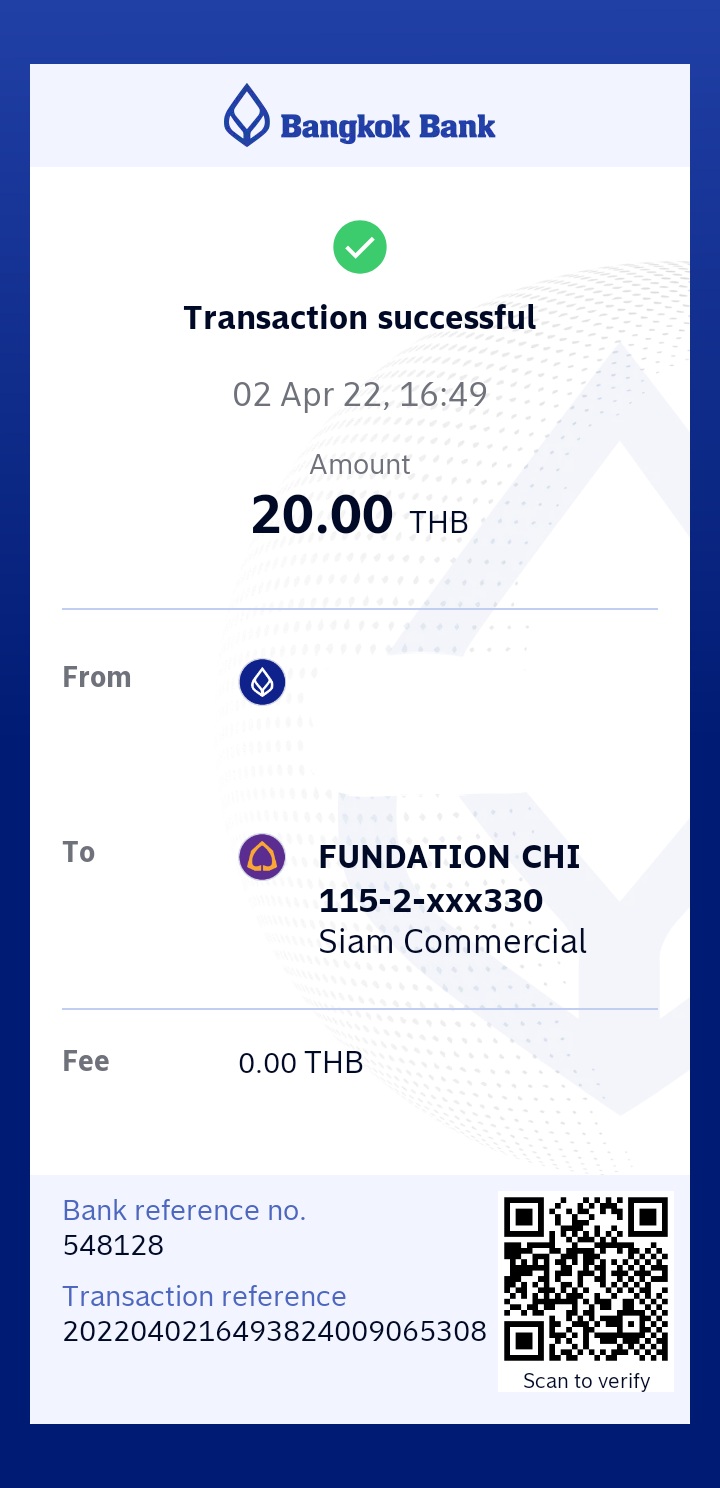The width and height of the screenshot is (720, 1488).
Task: Click the 20.00 THB amount value
Action: coord(359,516)
